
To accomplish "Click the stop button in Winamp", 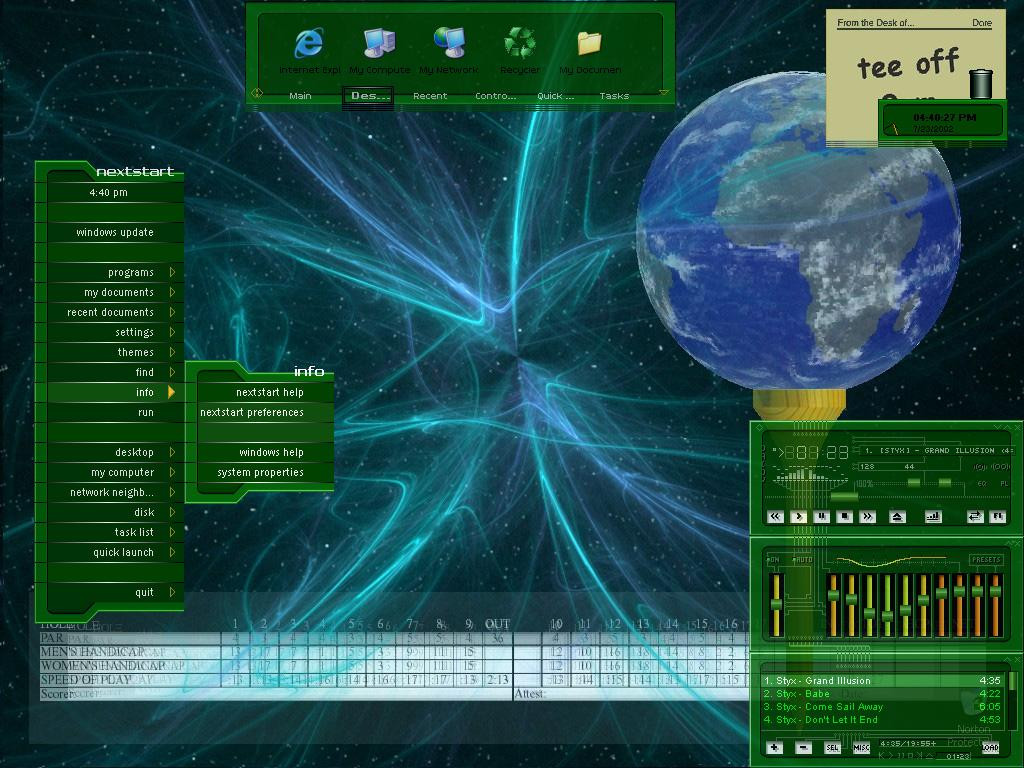I will click(x=844, y=517).
